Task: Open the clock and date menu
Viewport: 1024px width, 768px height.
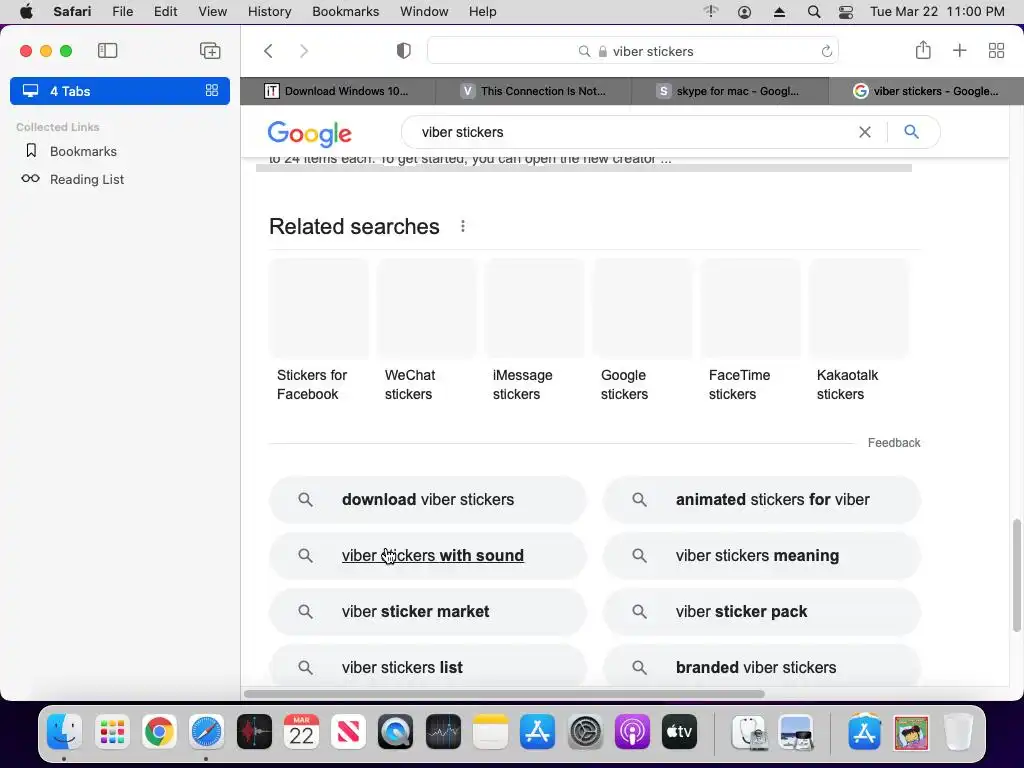Action: pos(937,12)
